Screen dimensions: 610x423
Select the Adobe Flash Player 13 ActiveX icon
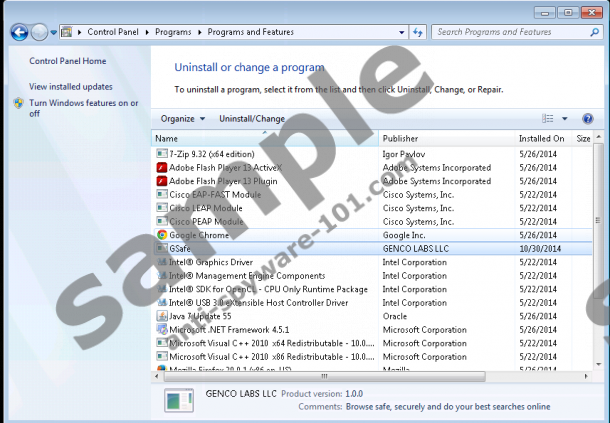point(162,168)
